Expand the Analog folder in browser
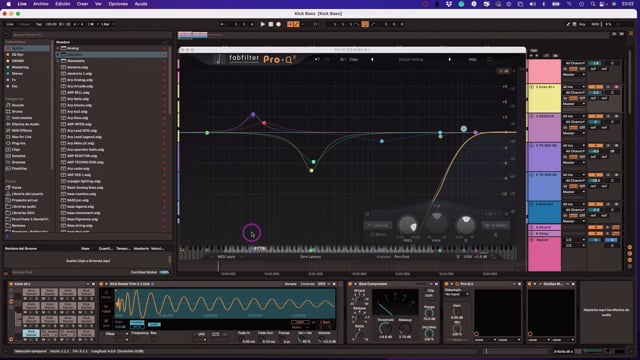This screenshot has height=360, width=640. coord(58,48)
